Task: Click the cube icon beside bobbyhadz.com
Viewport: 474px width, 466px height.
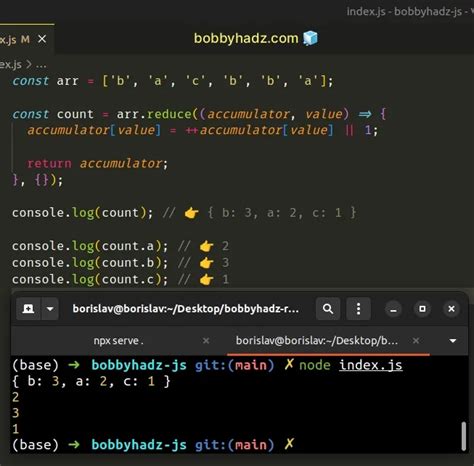Action: click(310, 38)
